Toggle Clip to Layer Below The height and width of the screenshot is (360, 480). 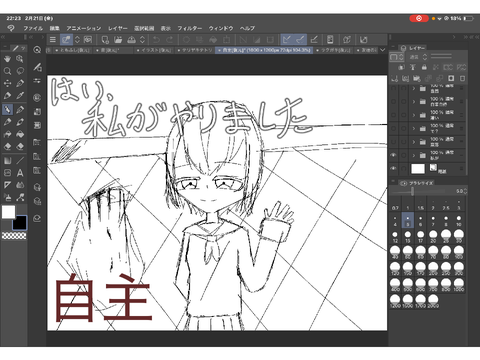click(x=401, y=67)
